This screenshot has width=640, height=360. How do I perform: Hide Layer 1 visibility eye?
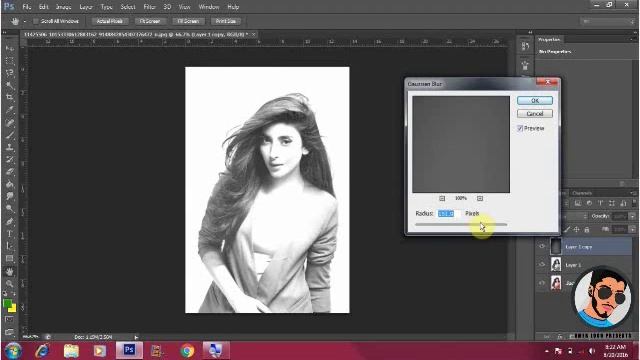pos(542,264)
